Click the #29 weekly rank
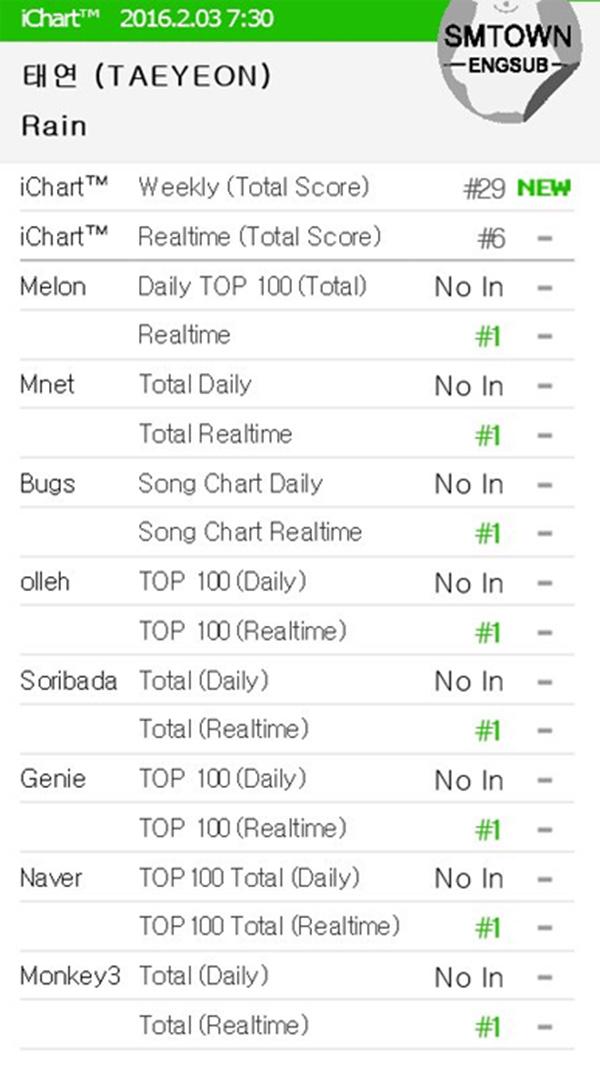Image resolution: width=600 pixels, height=1065 pixels. 484,189
